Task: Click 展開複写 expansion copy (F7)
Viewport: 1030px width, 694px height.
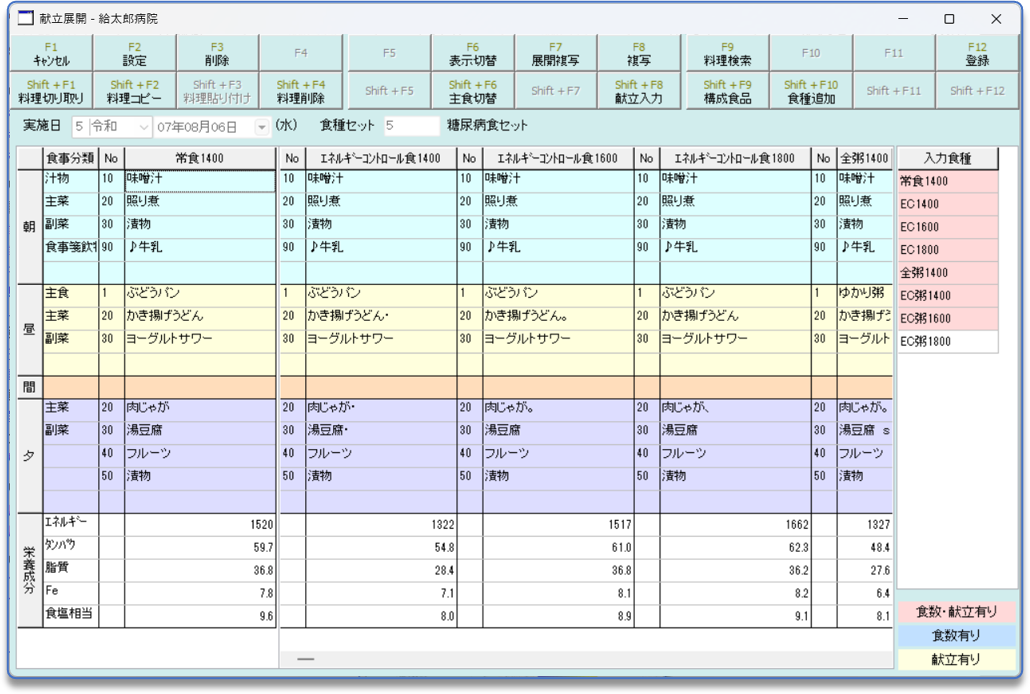Action: coord(556,50)
